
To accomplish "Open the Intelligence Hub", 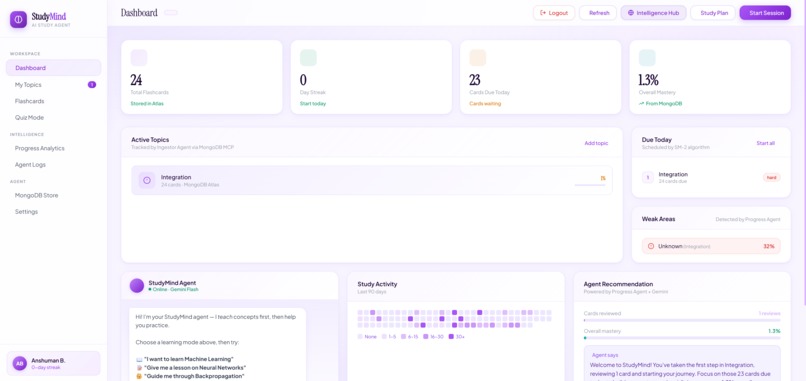I will coord(653,13).
